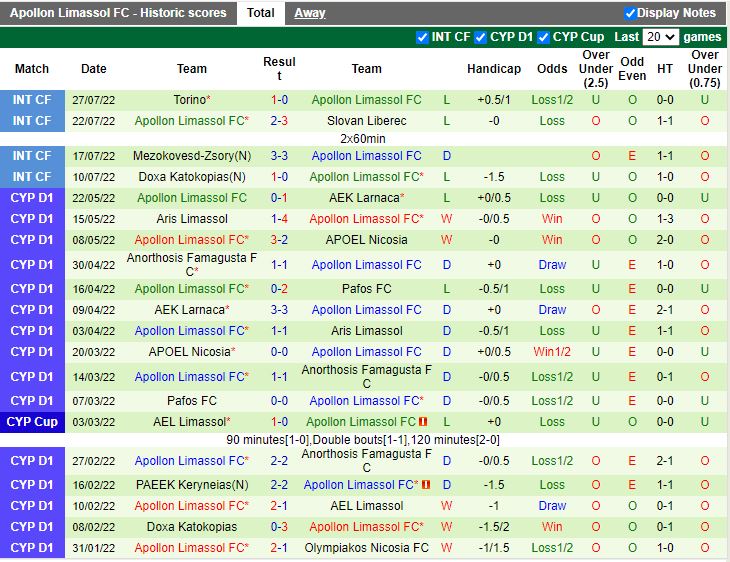Switch to the Total tab
This screenshot has height=562, width=730.
coord(260,13)
